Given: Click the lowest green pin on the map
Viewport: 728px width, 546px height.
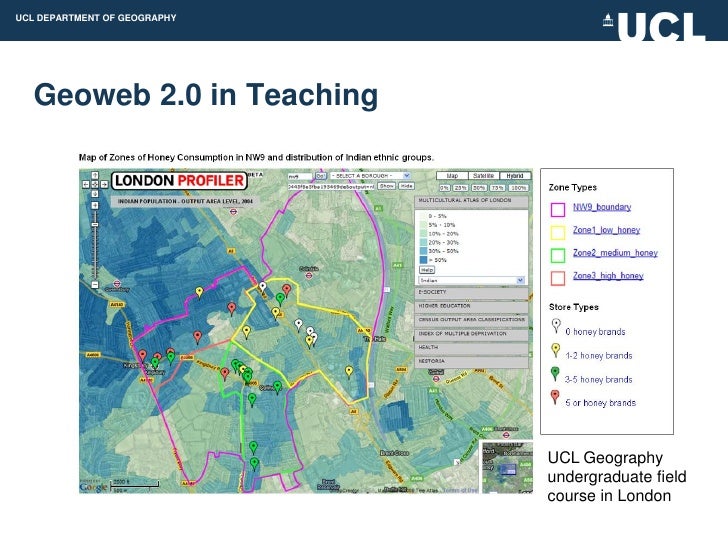Looking at the screenshot, I should pyautogui.click(x=254, y=463).
